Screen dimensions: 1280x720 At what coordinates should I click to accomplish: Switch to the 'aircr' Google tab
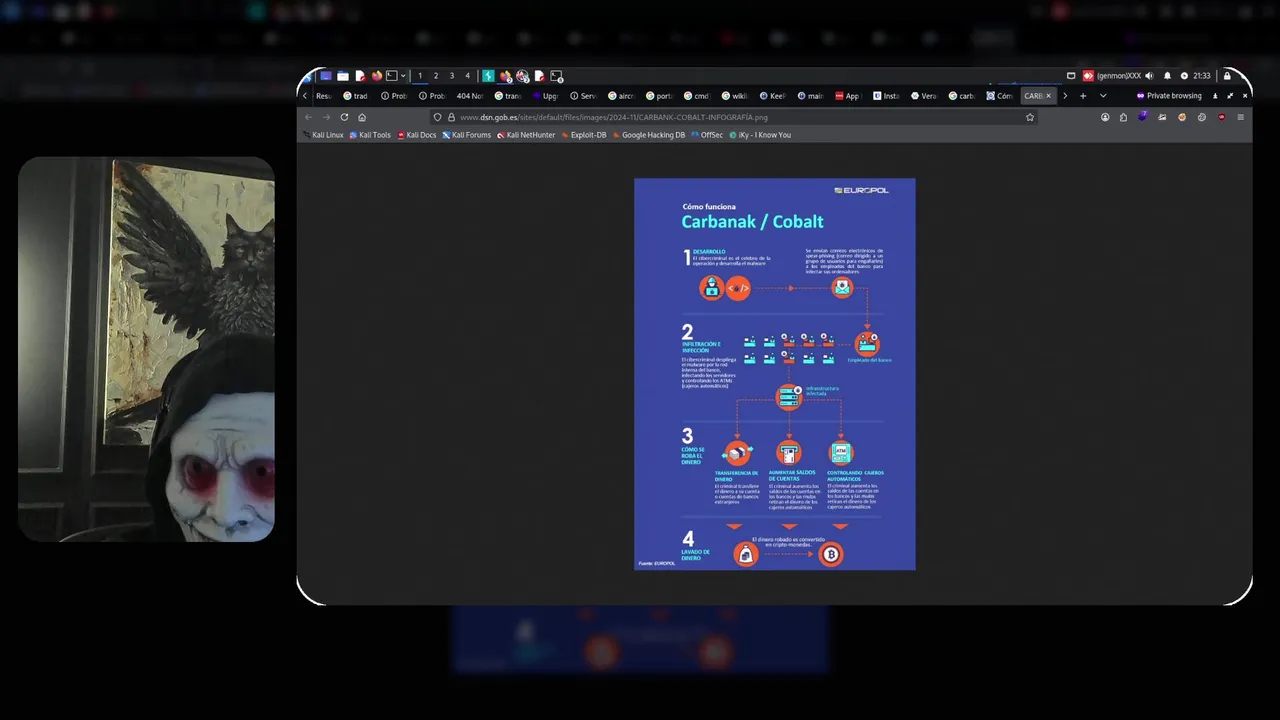(621, 96)
